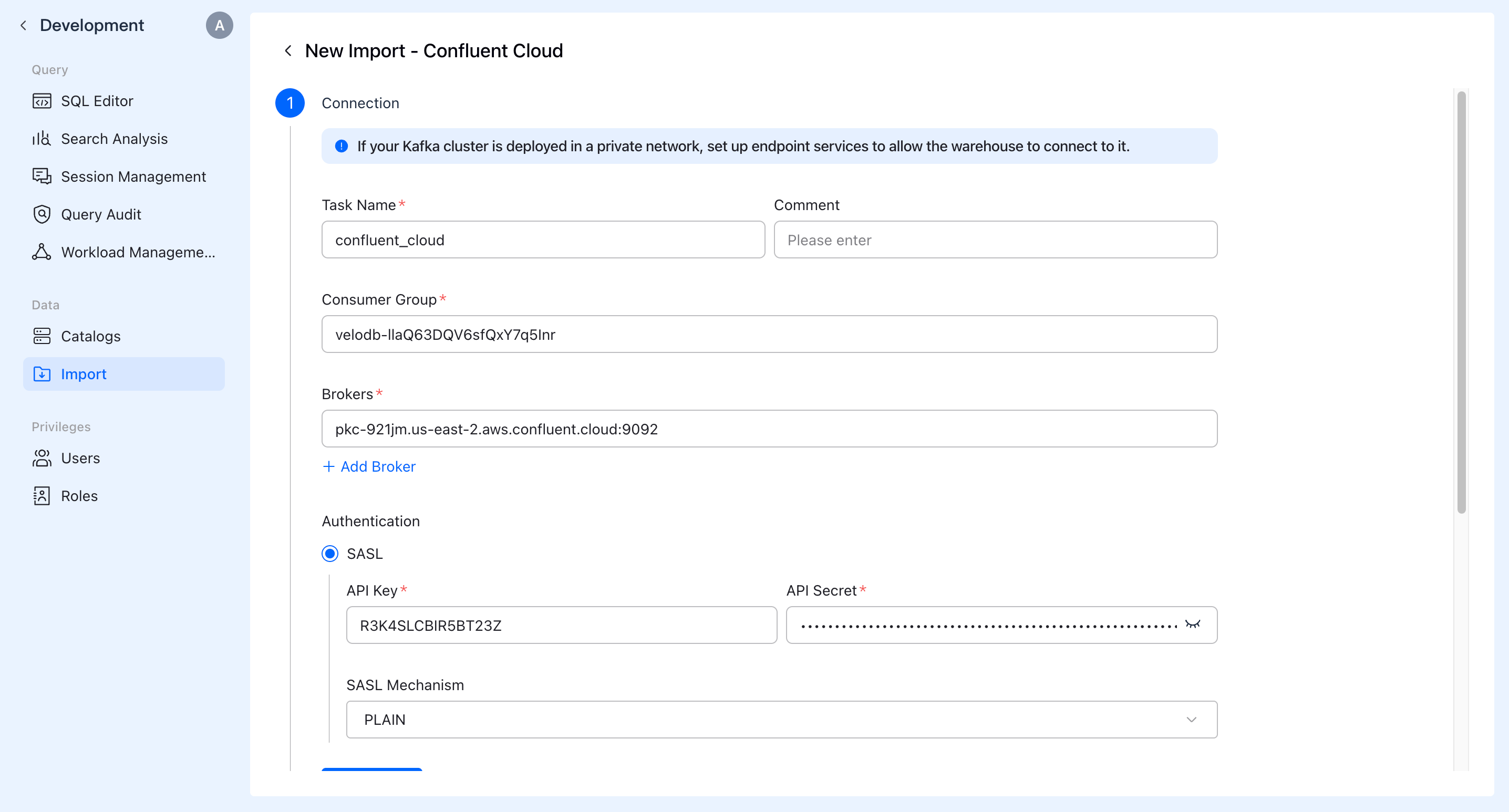
Task: Open Query Audit shield icon
Action: (x=42, y=214)
